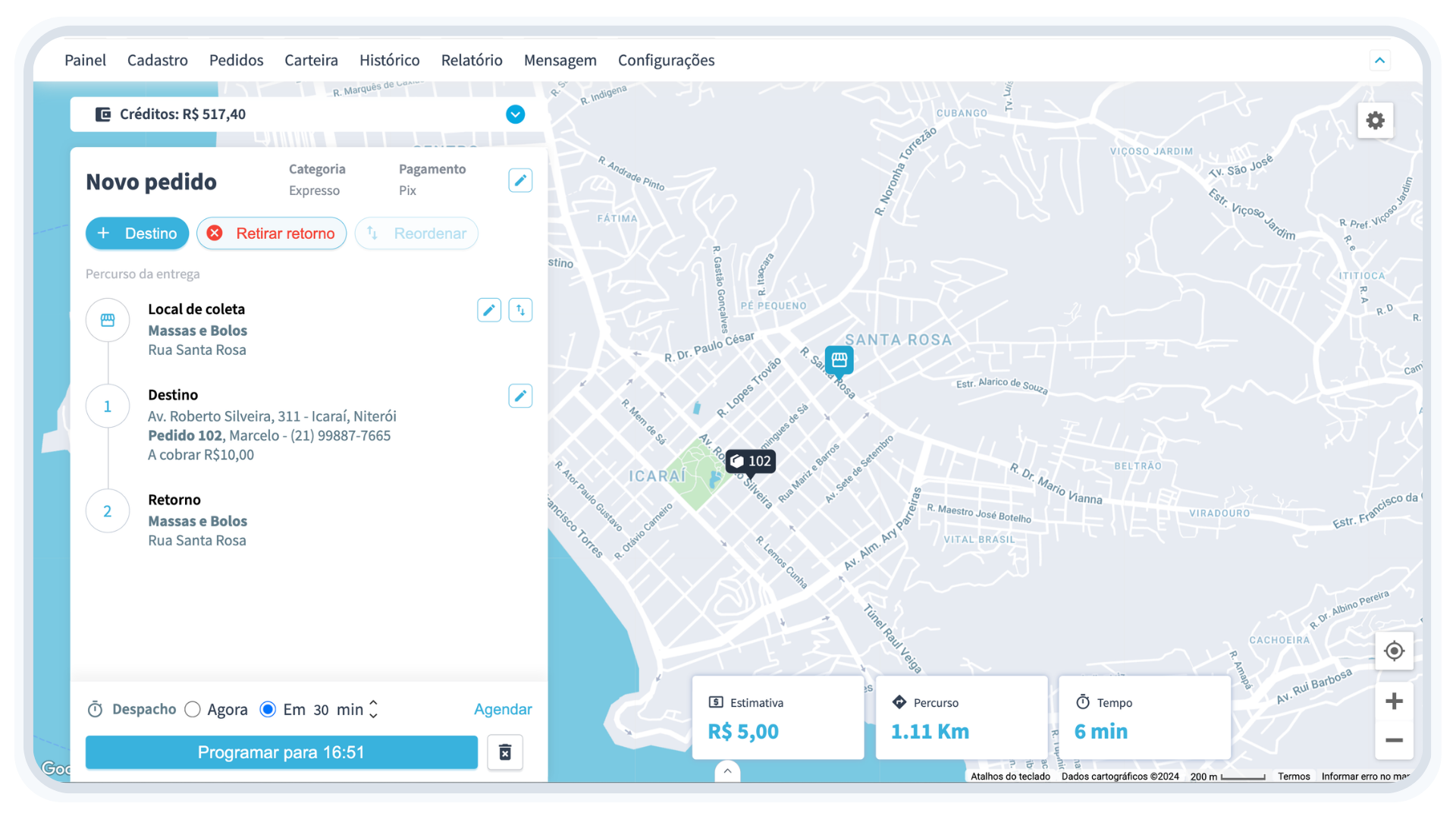Image resolution: width=1456 pixels, height=819 pixels.
Task: Select the route step 1 circle
Action: [108, 406]
